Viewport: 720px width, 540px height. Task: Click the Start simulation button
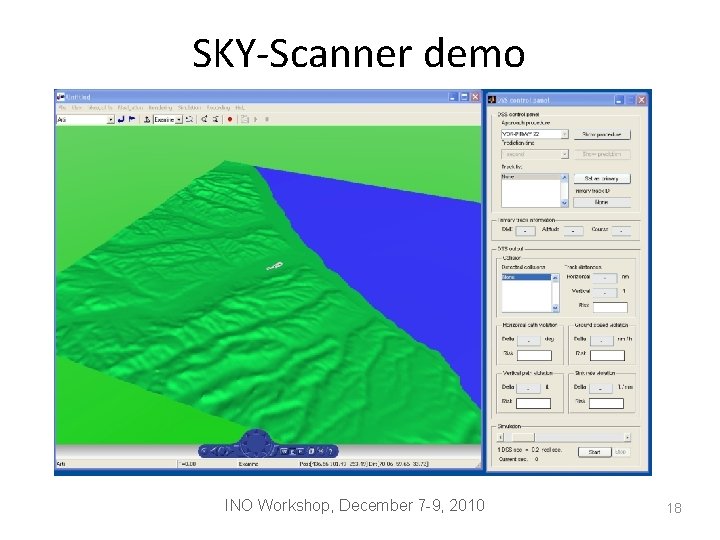click(x=595, y=452)
